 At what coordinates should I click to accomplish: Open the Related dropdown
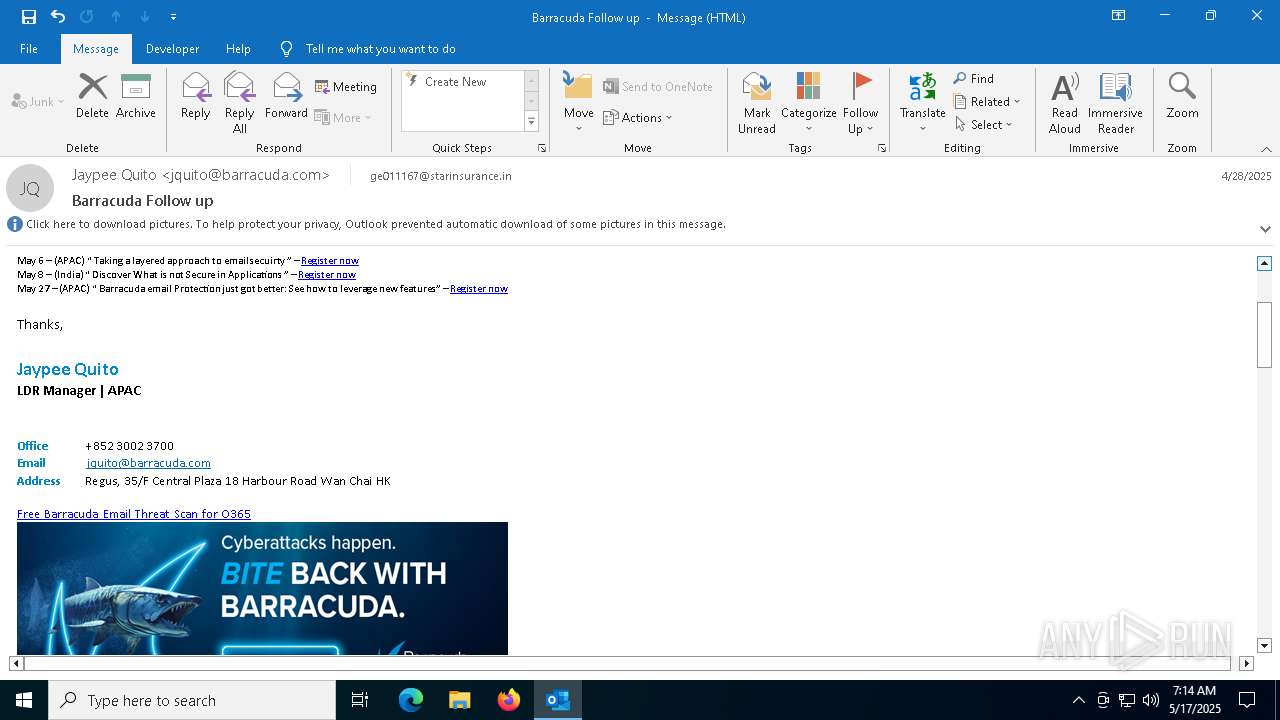point(987,101)
